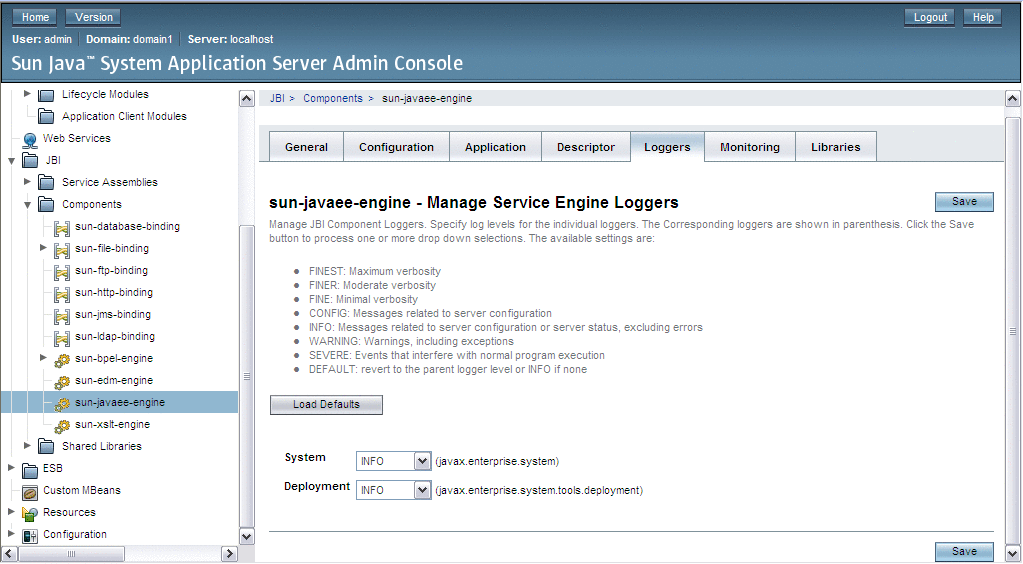1023x564 pixels.
Task: Expand the sun-file-binding node
Action: pos(43,248)
